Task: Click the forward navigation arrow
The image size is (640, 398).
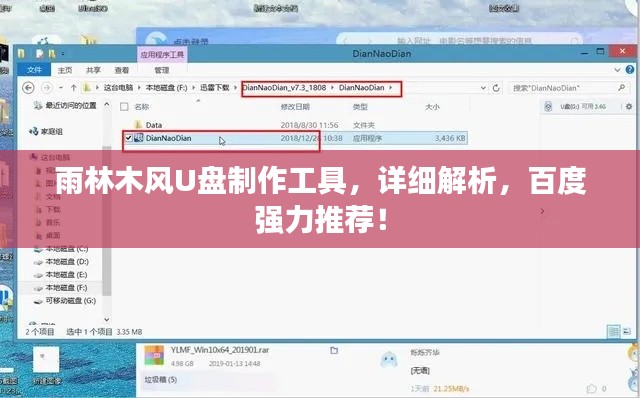Action: coord(47,88)
